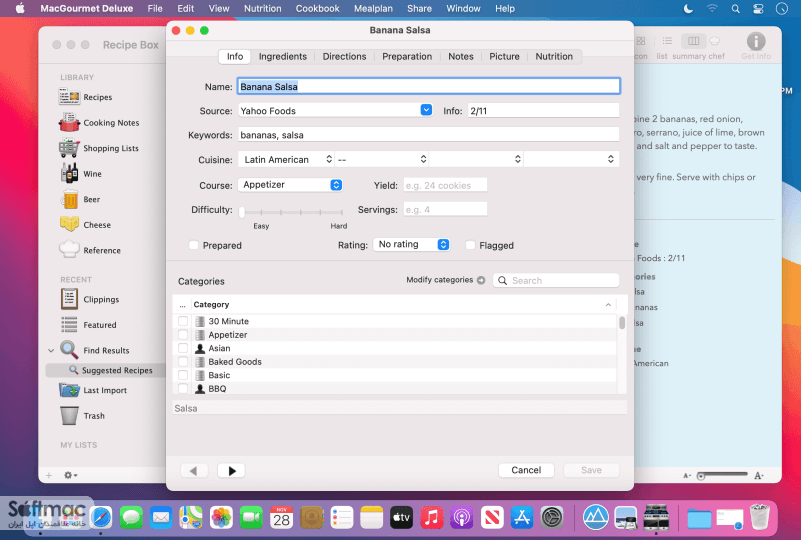The height and width of the screenshot is (540, 801).
Task: Go to previous recipe arrow
Action: tap(194, 471)
